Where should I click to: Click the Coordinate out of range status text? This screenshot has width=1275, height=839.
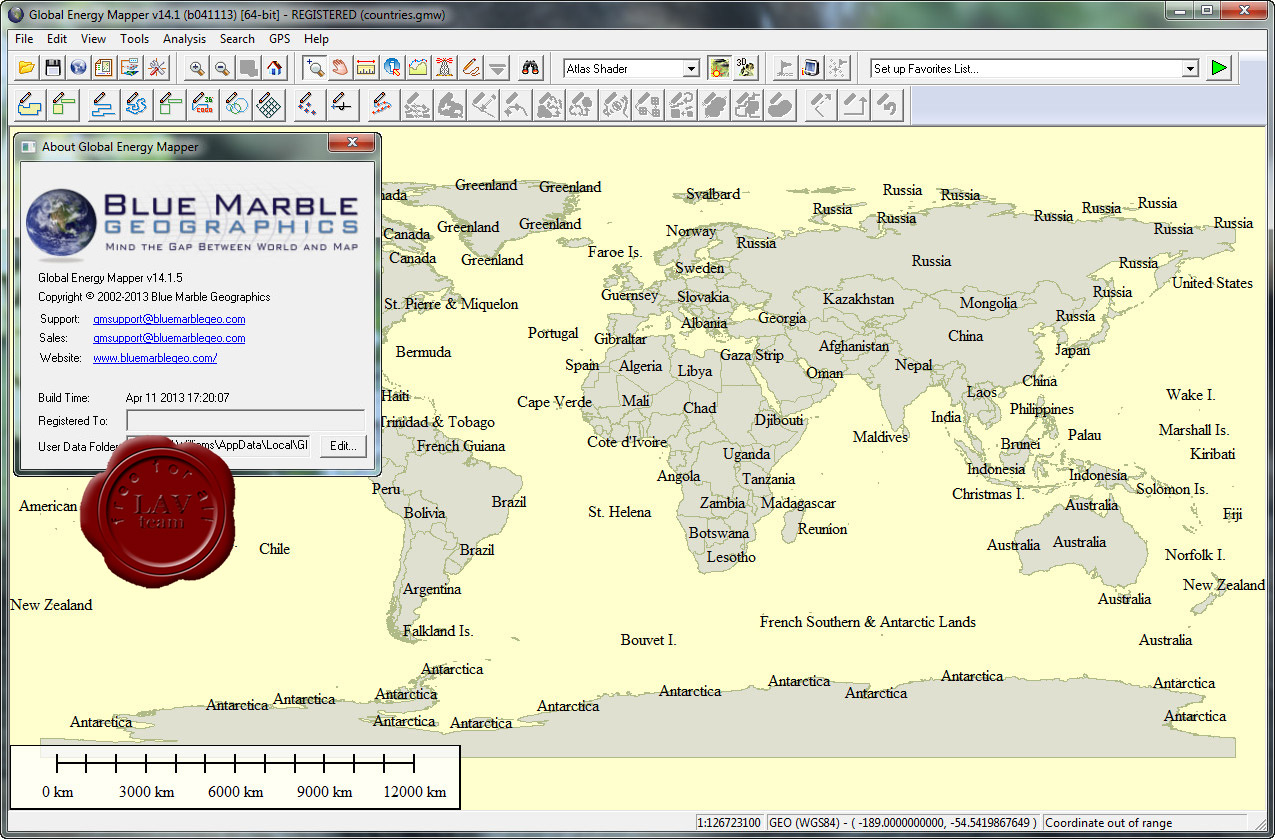tap(1108, 823)
